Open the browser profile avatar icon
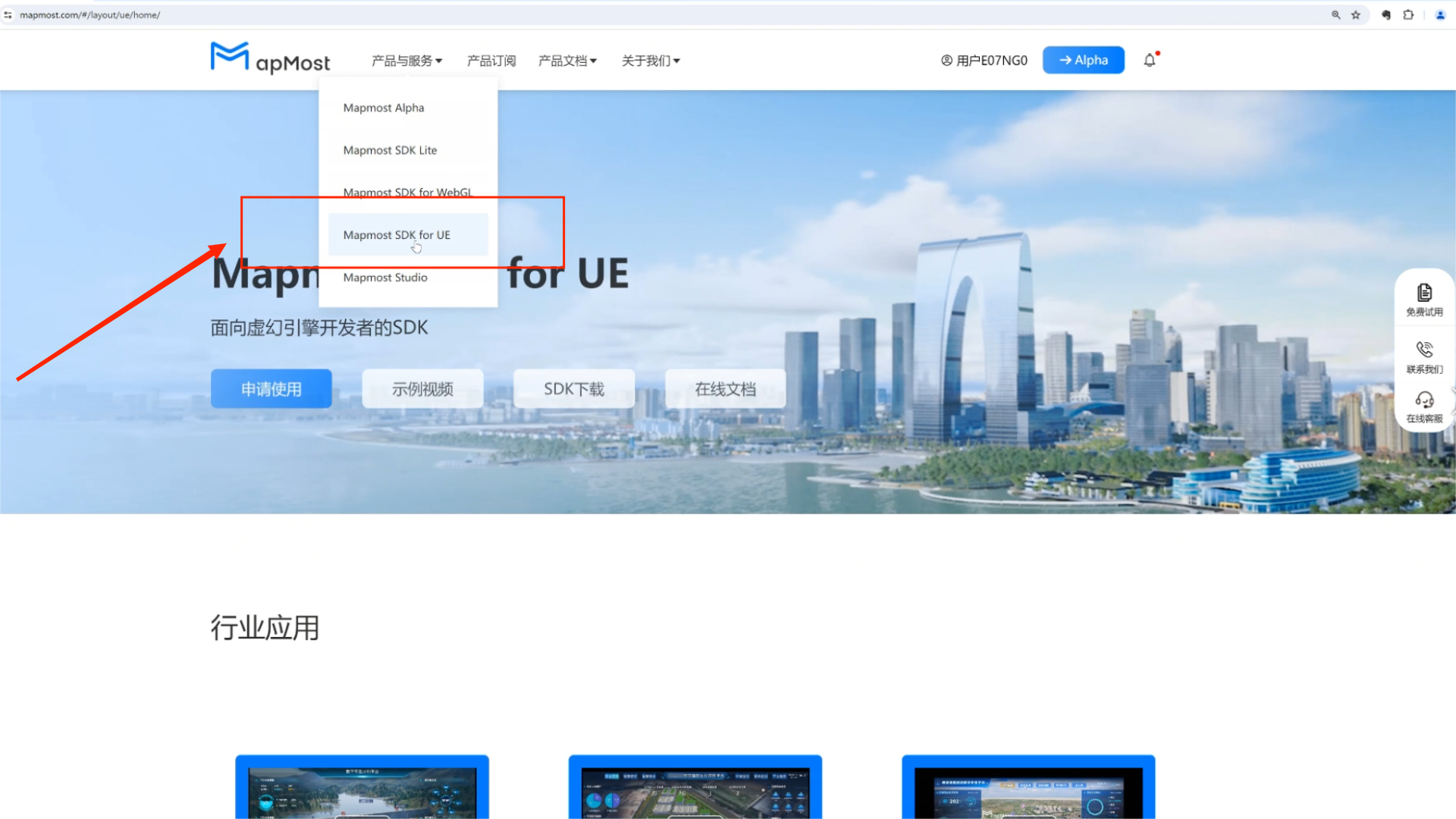Viewport: 1456px width, 819px height. click(x=1440, y=14)
